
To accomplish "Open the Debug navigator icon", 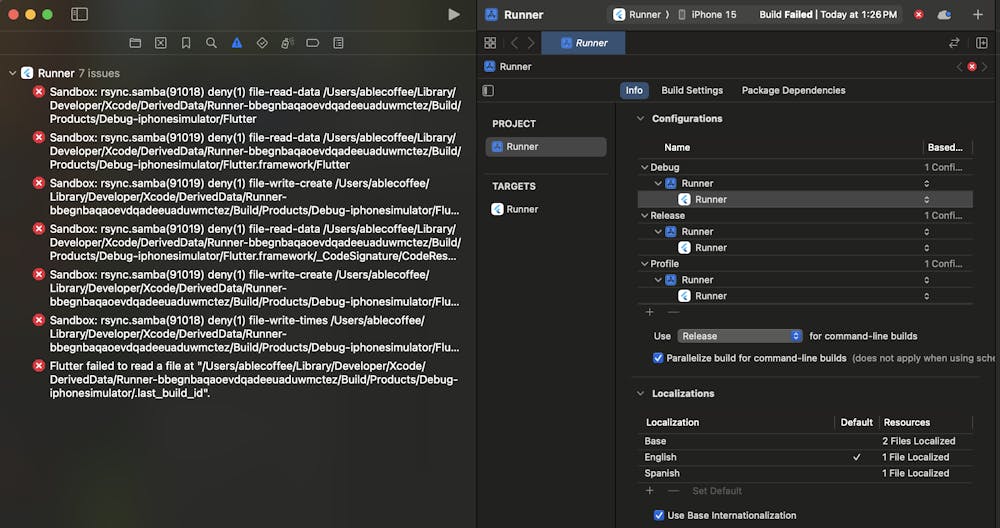I will [288, 43].
